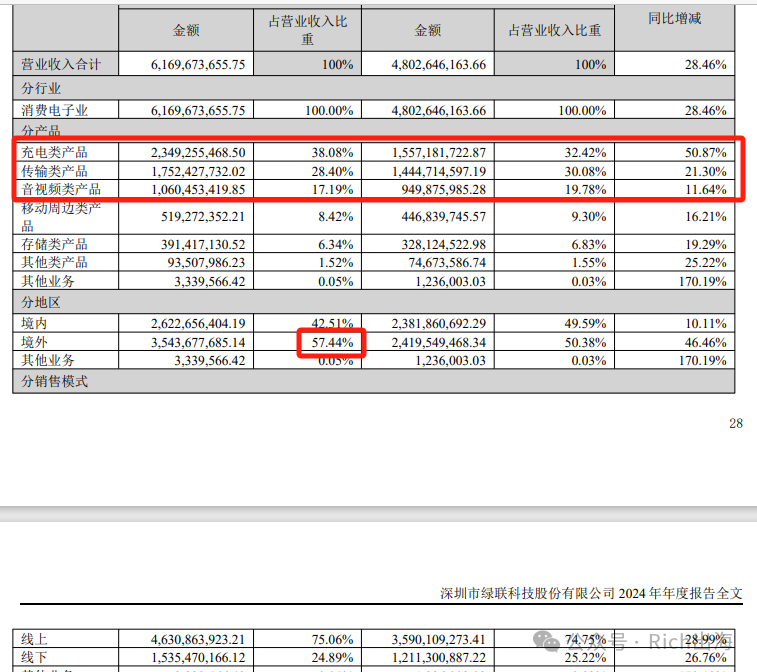This screenshot has width=757, height=672.
Task: Click the 21.30% growth cell
Action: click(x=706, y=172)
